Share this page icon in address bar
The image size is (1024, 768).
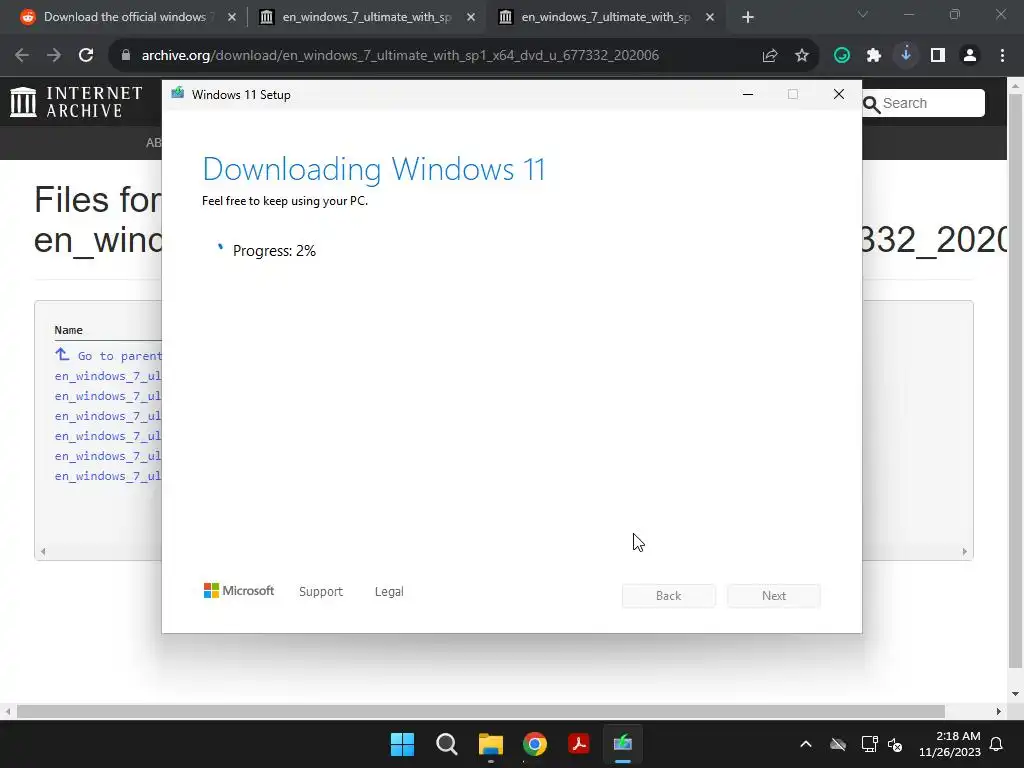click(770, 56)
